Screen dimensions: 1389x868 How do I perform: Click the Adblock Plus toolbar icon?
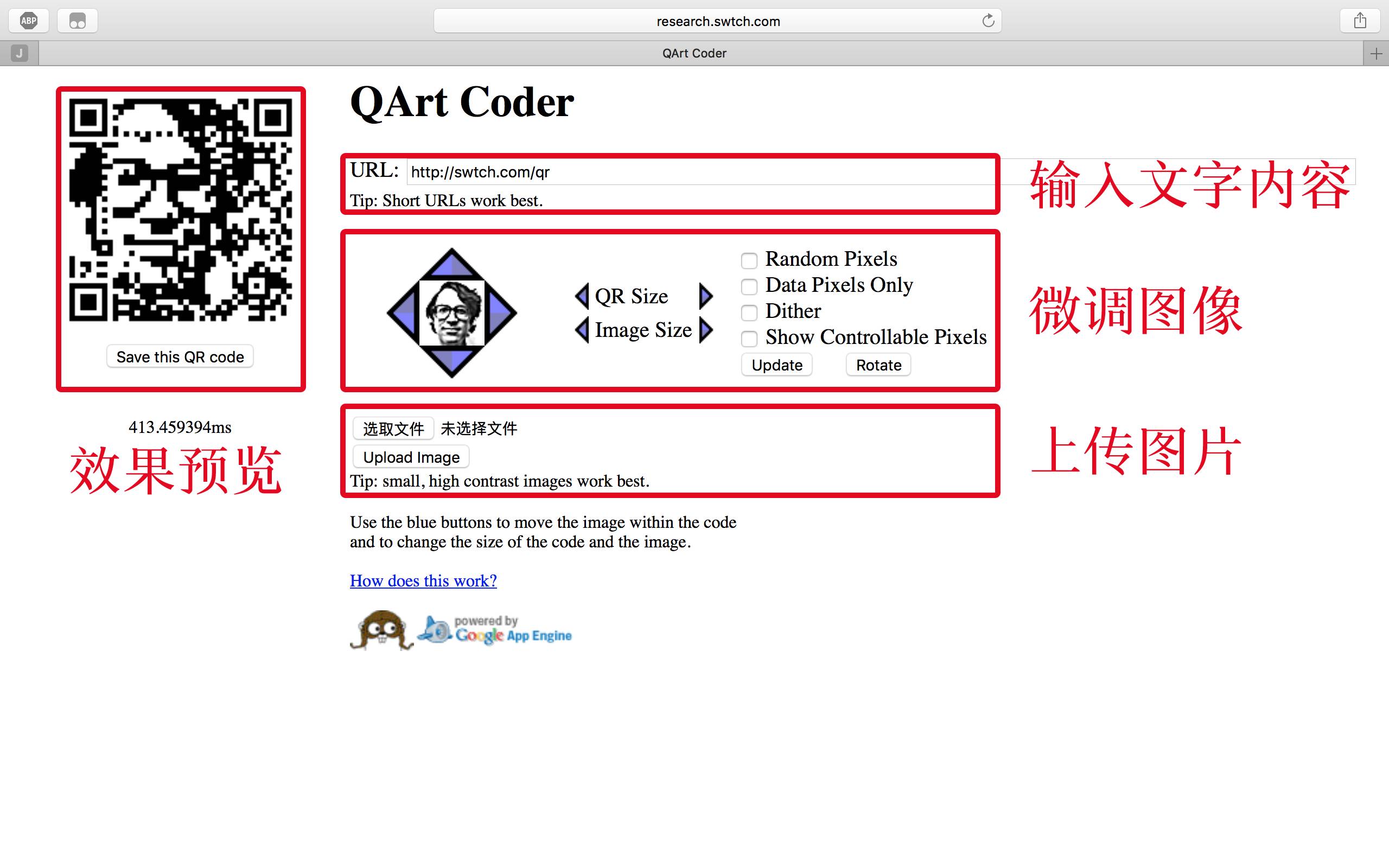[29, 21]
